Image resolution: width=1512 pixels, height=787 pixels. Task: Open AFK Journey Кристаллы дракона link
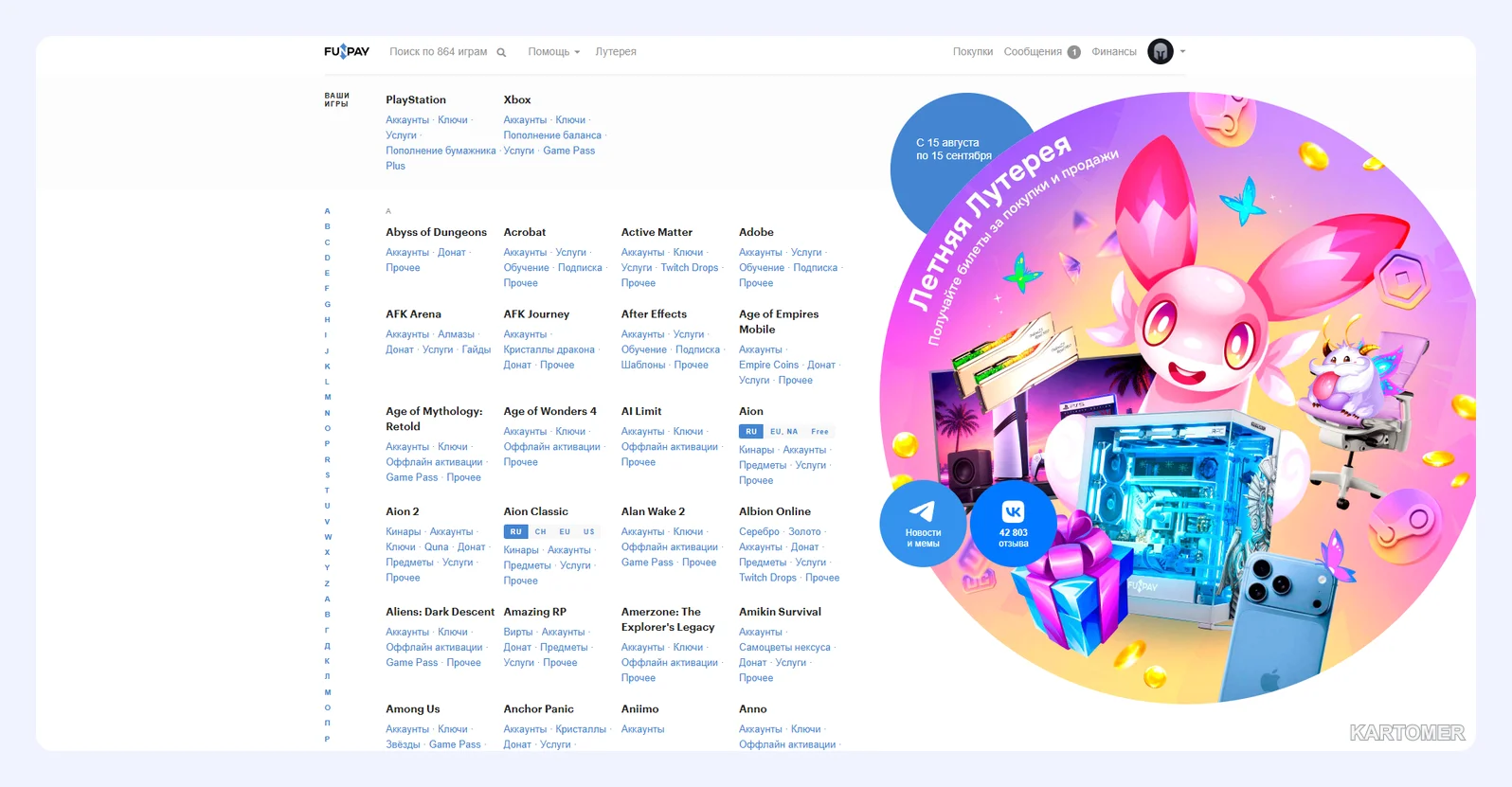(549, 349)
